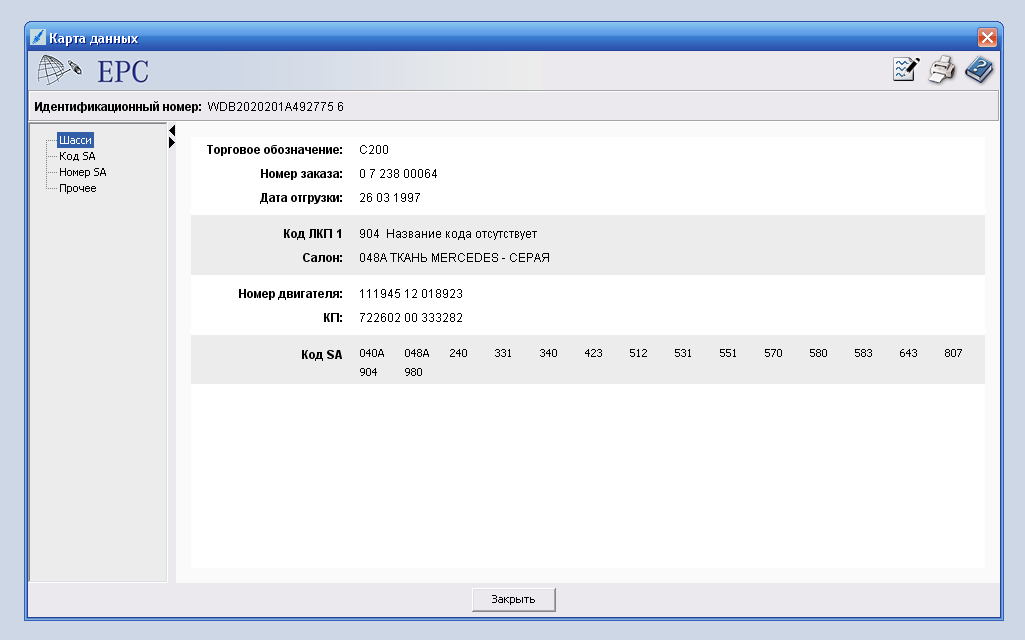This screenshot has height=640, width=1025.
Task: Click gearbox number 722602 00 333282
Action: coord(411,318)
